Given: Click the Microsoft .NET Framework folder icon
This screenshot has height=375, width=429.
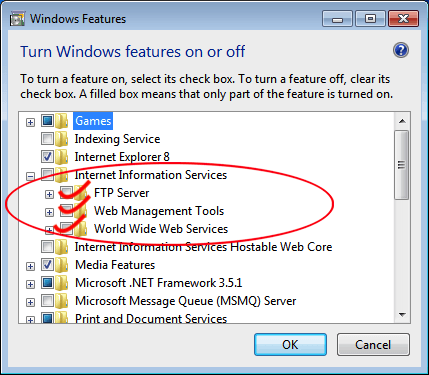Looking at the screenshot, I should pyautogui.click(x=62, y=283).
